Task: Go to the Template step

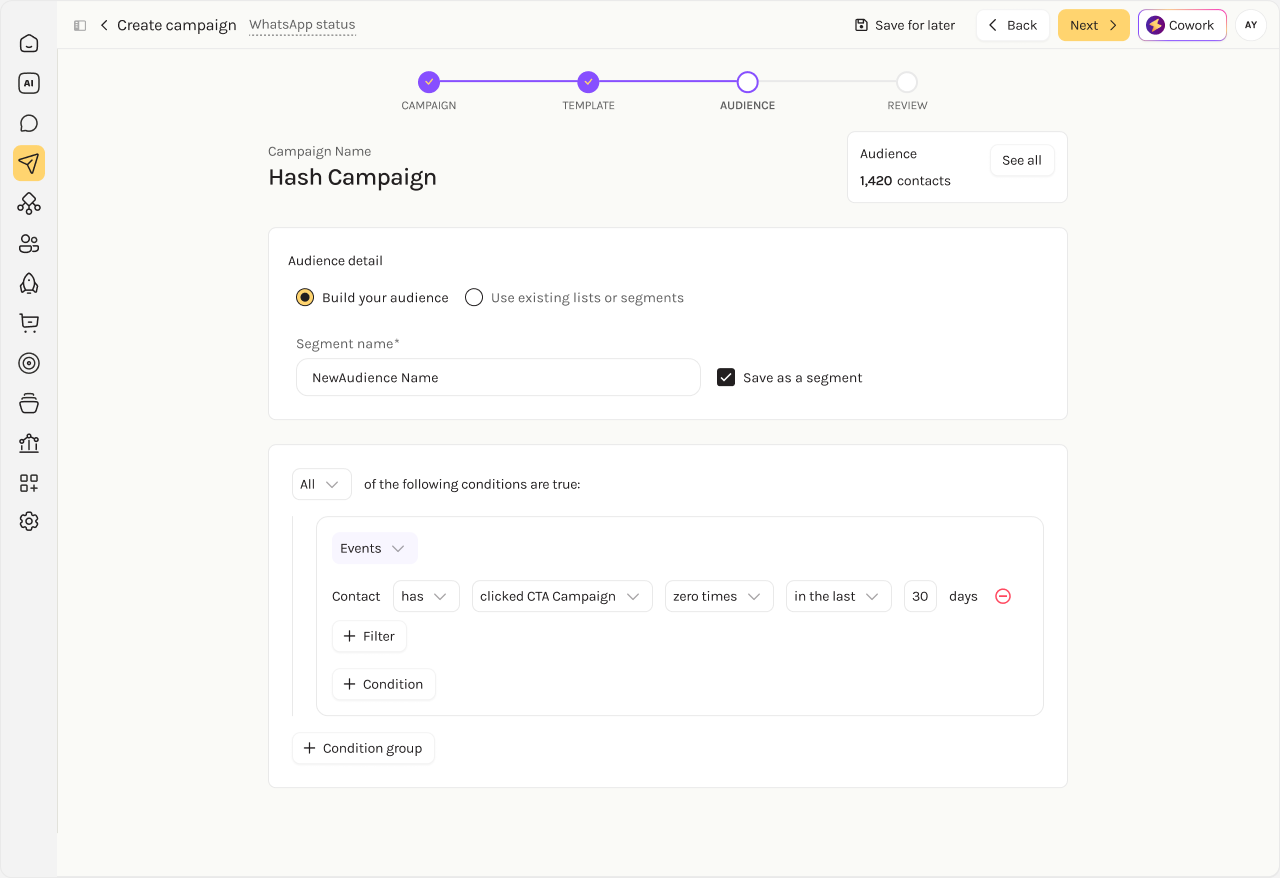Action: coord(588,82)
